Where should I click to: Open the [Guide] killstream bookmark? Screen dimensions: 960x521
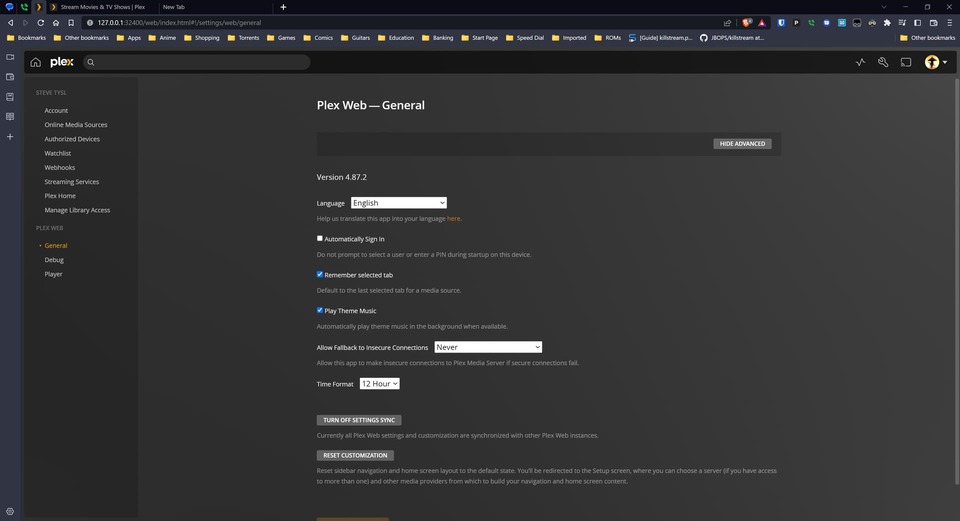660,38
